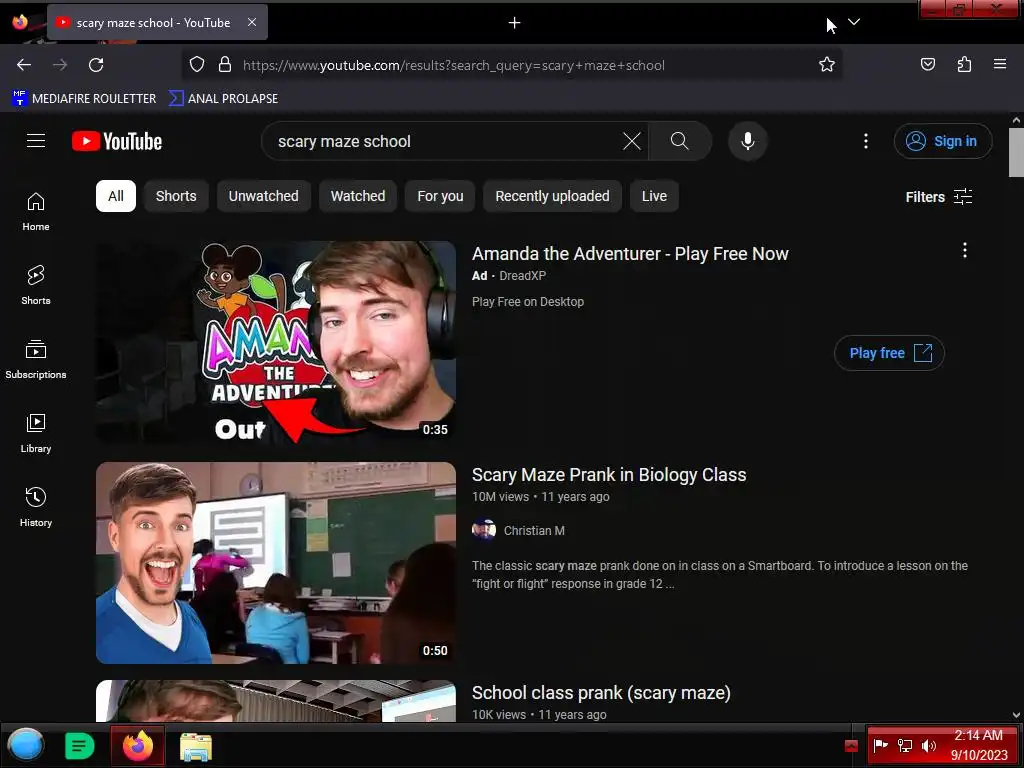Select the For you filter chip
Screen dimensions: 1024x768
[440, 196]
